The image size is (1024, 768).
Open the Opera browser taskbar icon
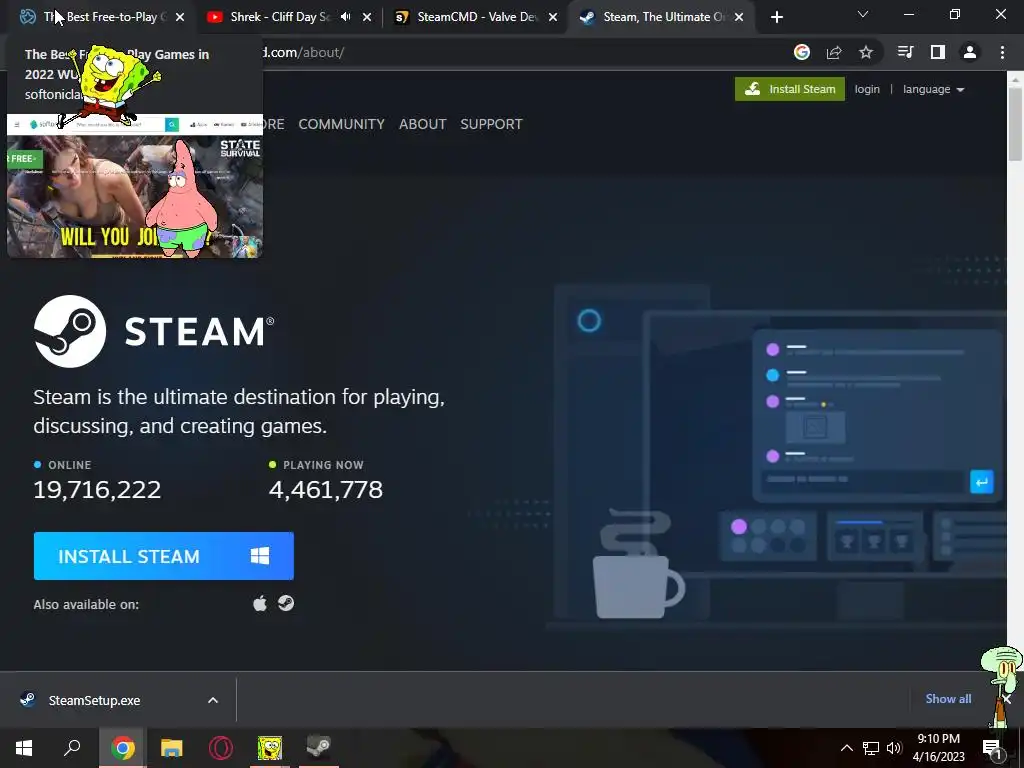tap(221, 748)
